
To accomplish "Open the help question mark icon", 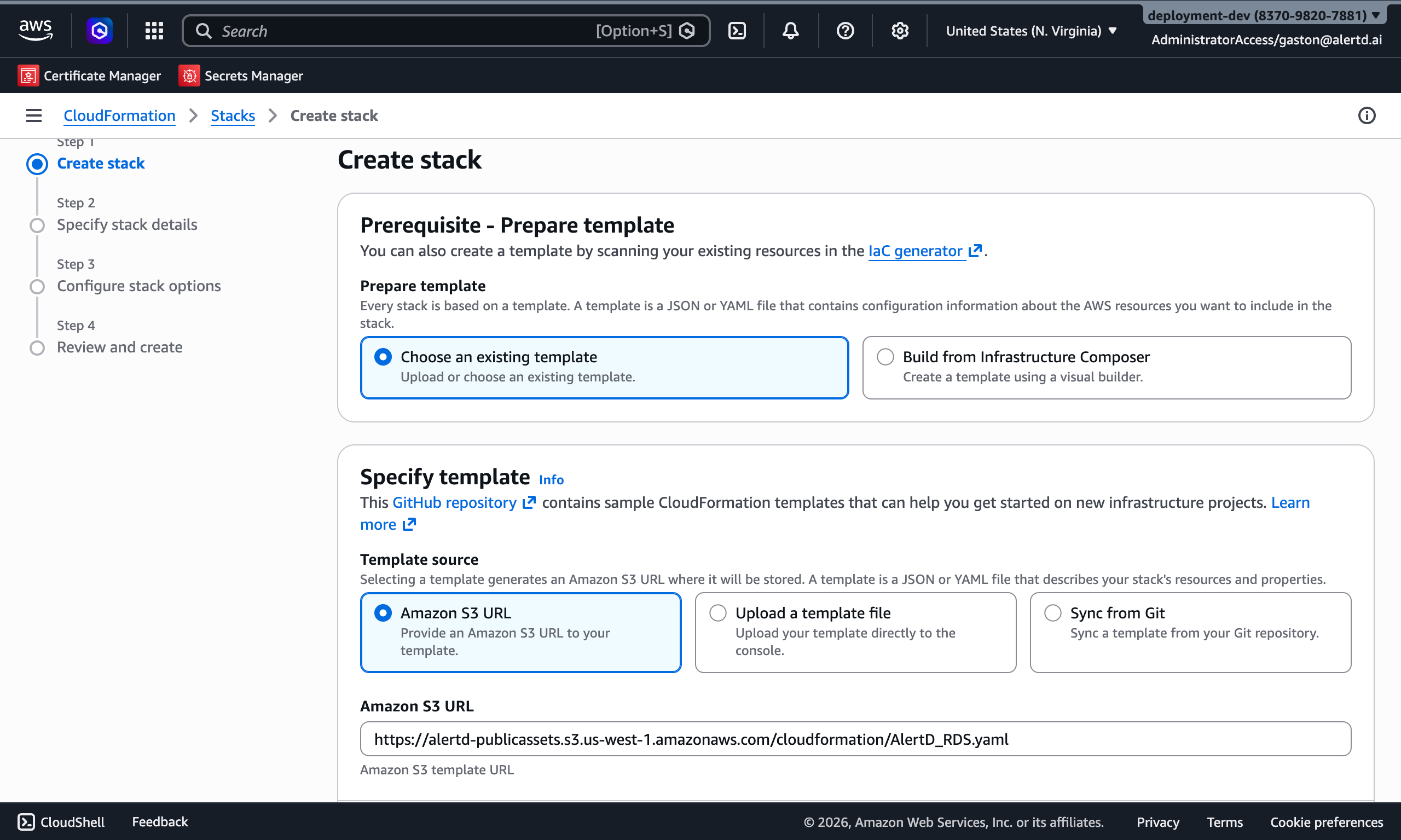I will click(845, 31).
